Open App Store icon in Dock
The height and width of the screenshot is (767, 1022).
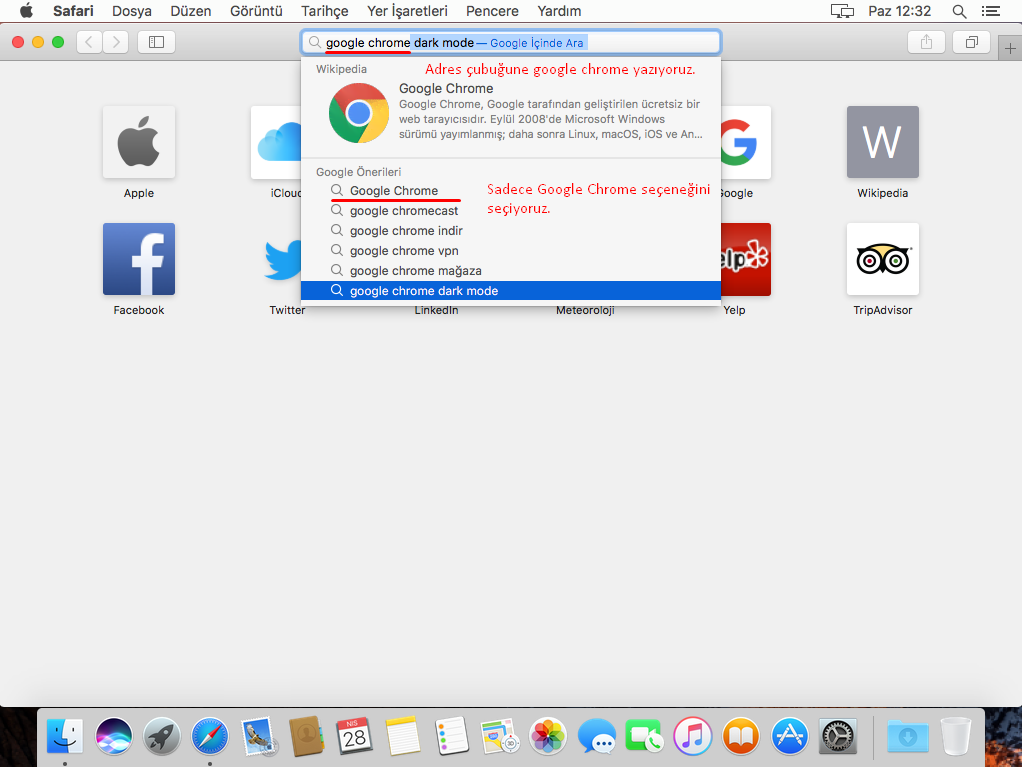tap(789, 736)
